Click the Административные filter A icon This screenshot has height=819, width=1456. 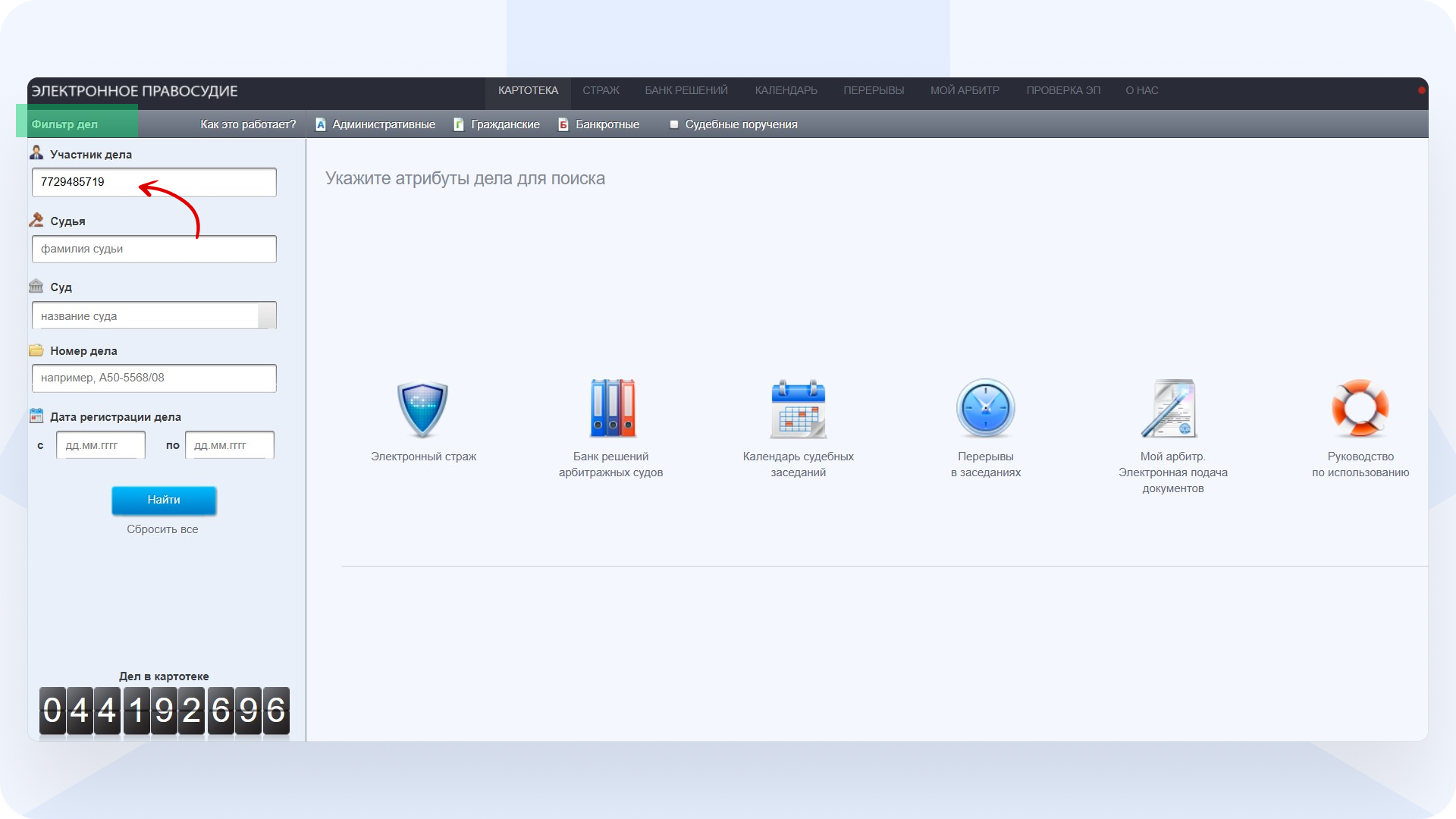(x=321, y=124)
